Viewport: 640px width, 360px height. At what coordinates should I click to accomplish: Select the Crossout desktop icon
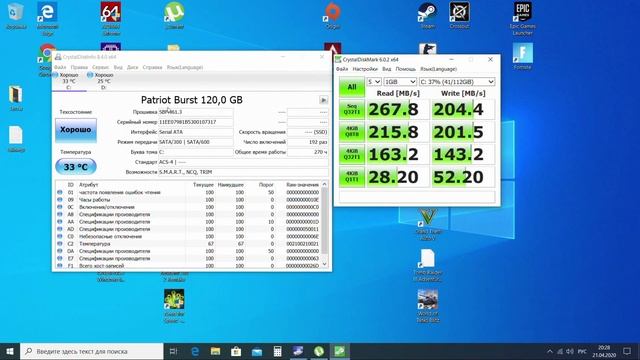coord(459,16)
